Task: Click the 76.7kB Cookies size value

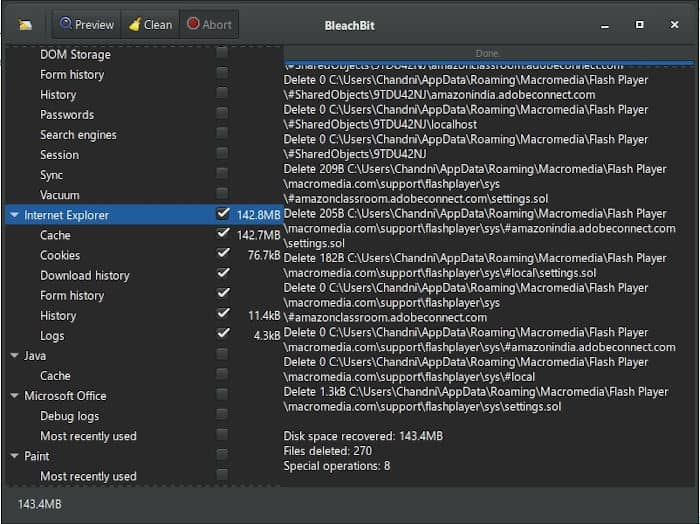Action: pos(264,255)
